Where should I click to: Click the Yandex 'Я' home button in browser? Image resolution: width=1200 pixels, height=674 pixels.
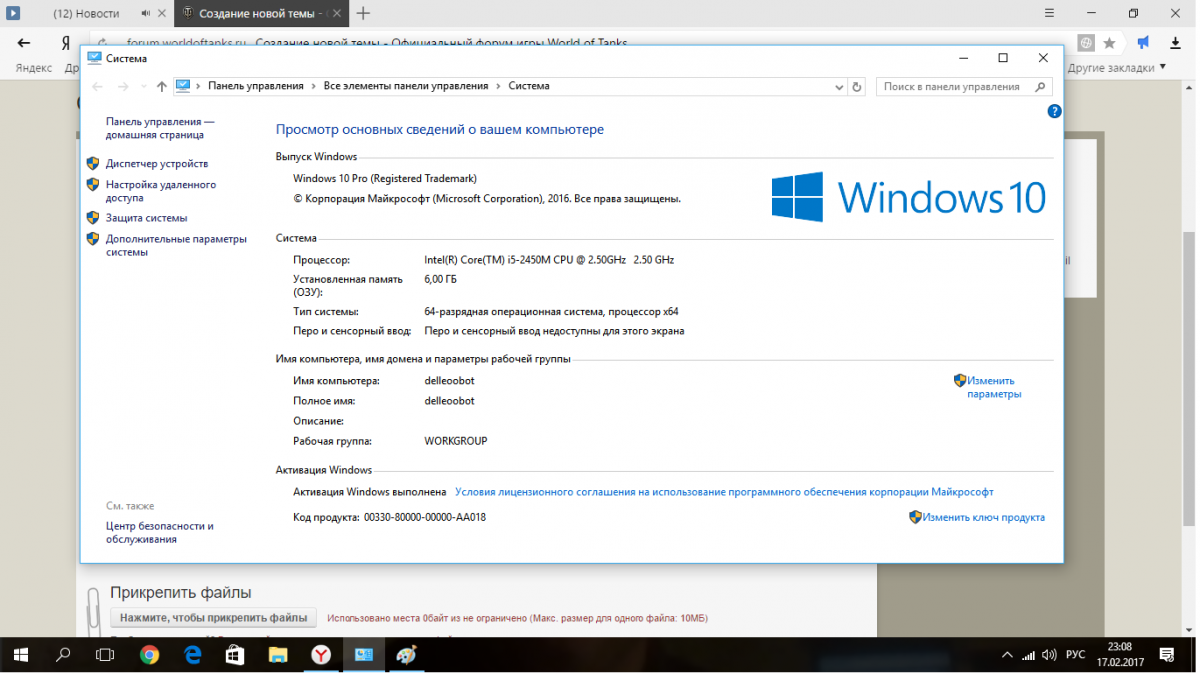coord(66,43)
